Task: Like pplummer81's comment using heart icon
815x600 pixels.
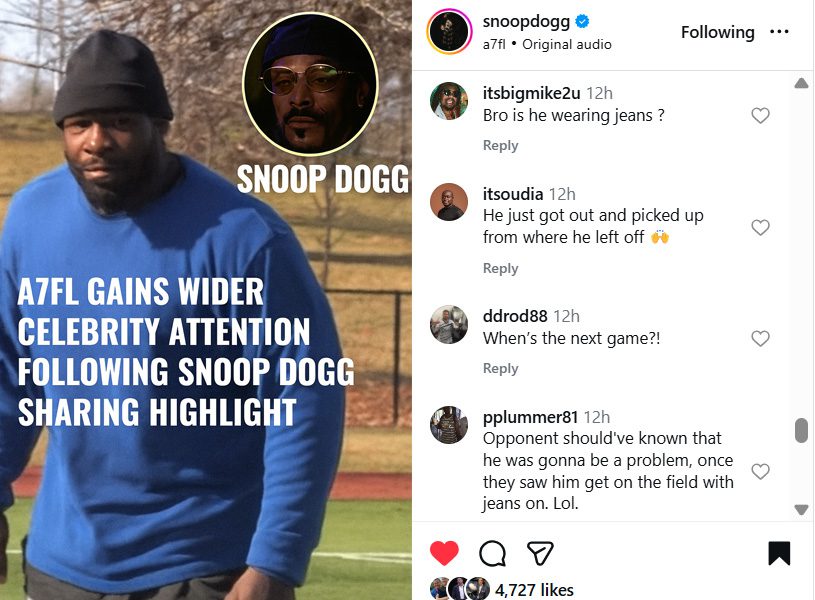Action: click(x=760, y=471)
